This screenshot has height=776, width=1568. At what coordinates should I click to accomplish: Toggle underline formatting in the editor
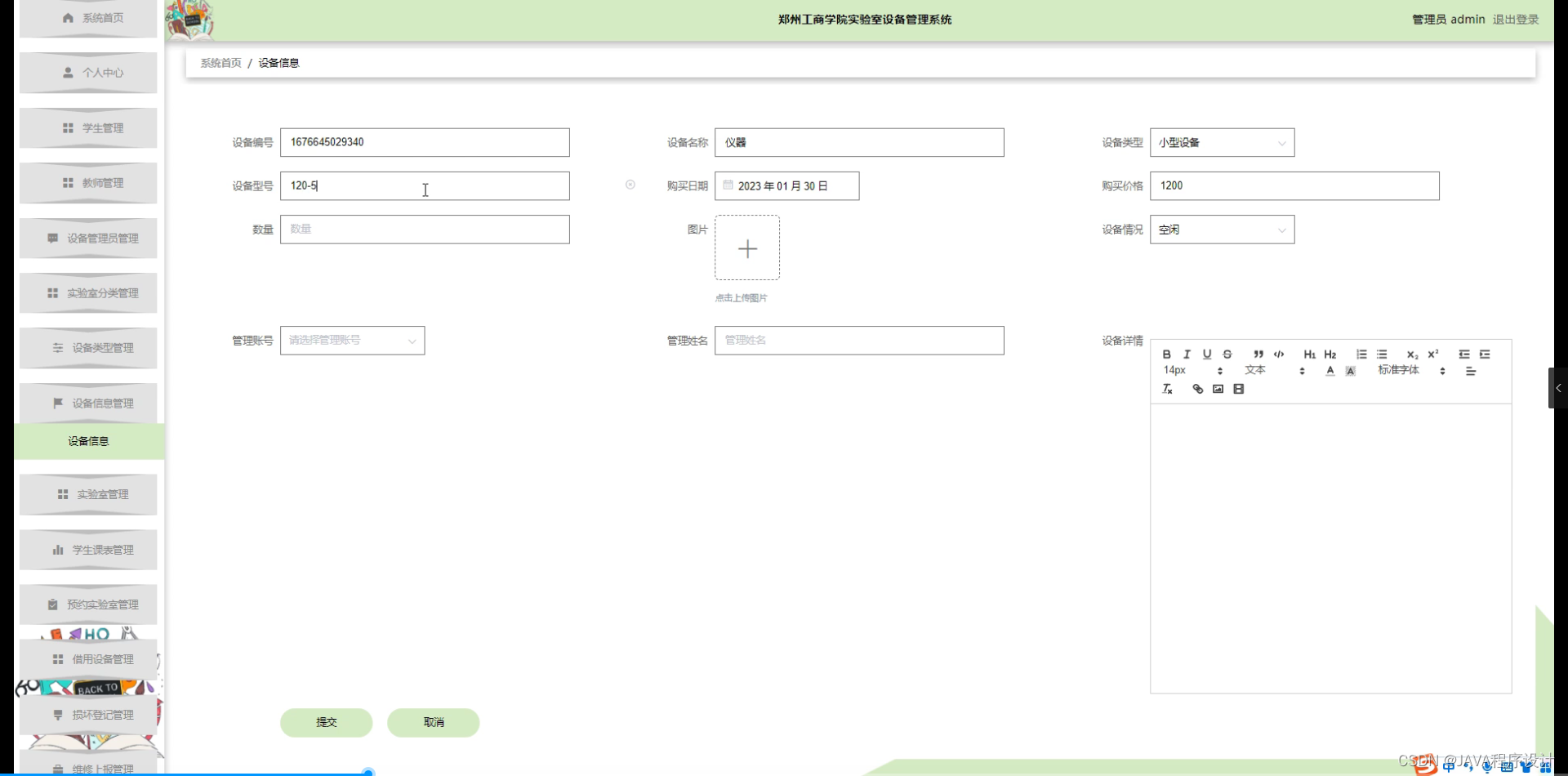tap(1207, 355)
